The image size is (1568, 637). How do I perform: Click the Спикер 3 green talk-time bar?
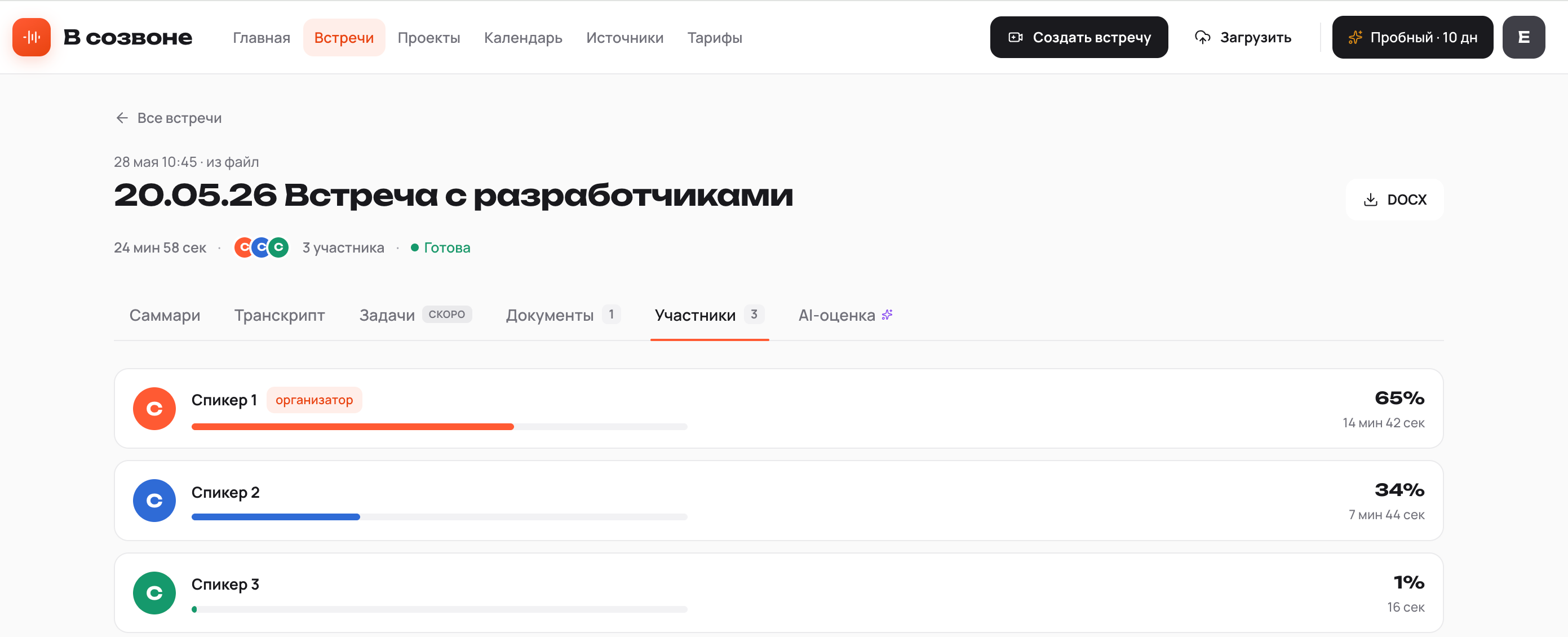(x=194, y=609)
